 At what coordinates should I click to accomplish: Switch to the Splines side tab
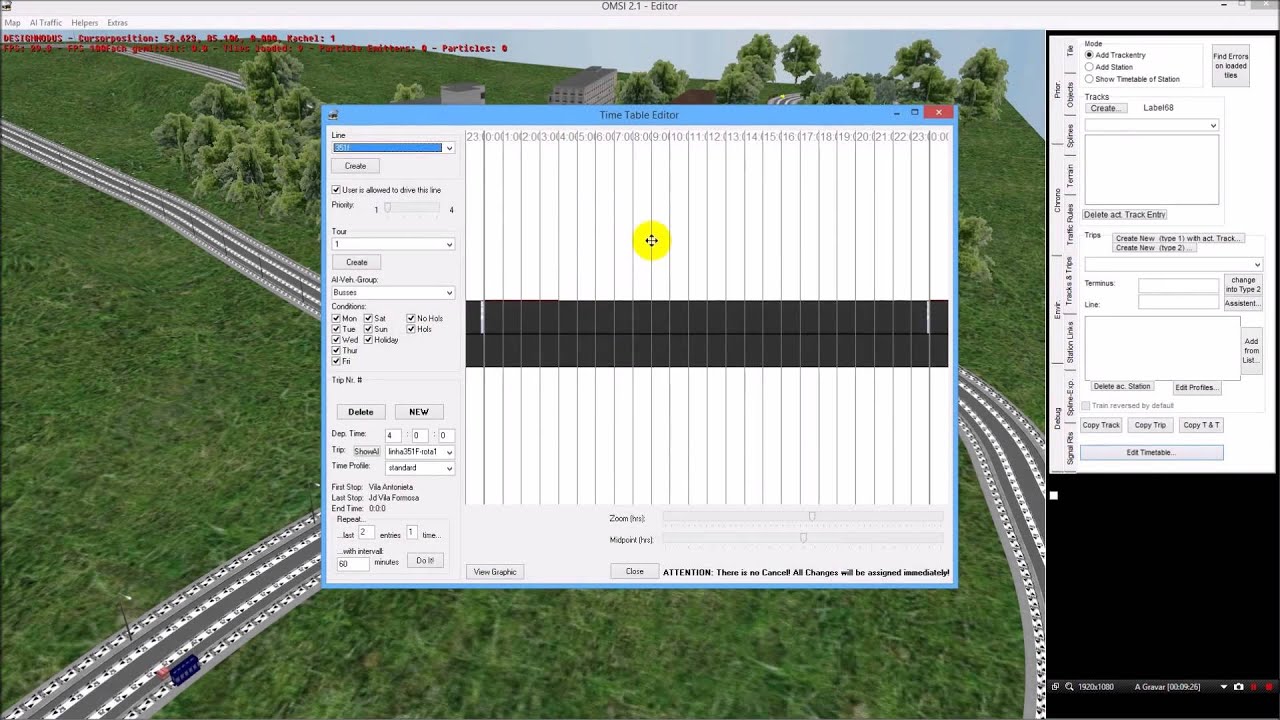pyautogui.click(x=1070, y=135)
